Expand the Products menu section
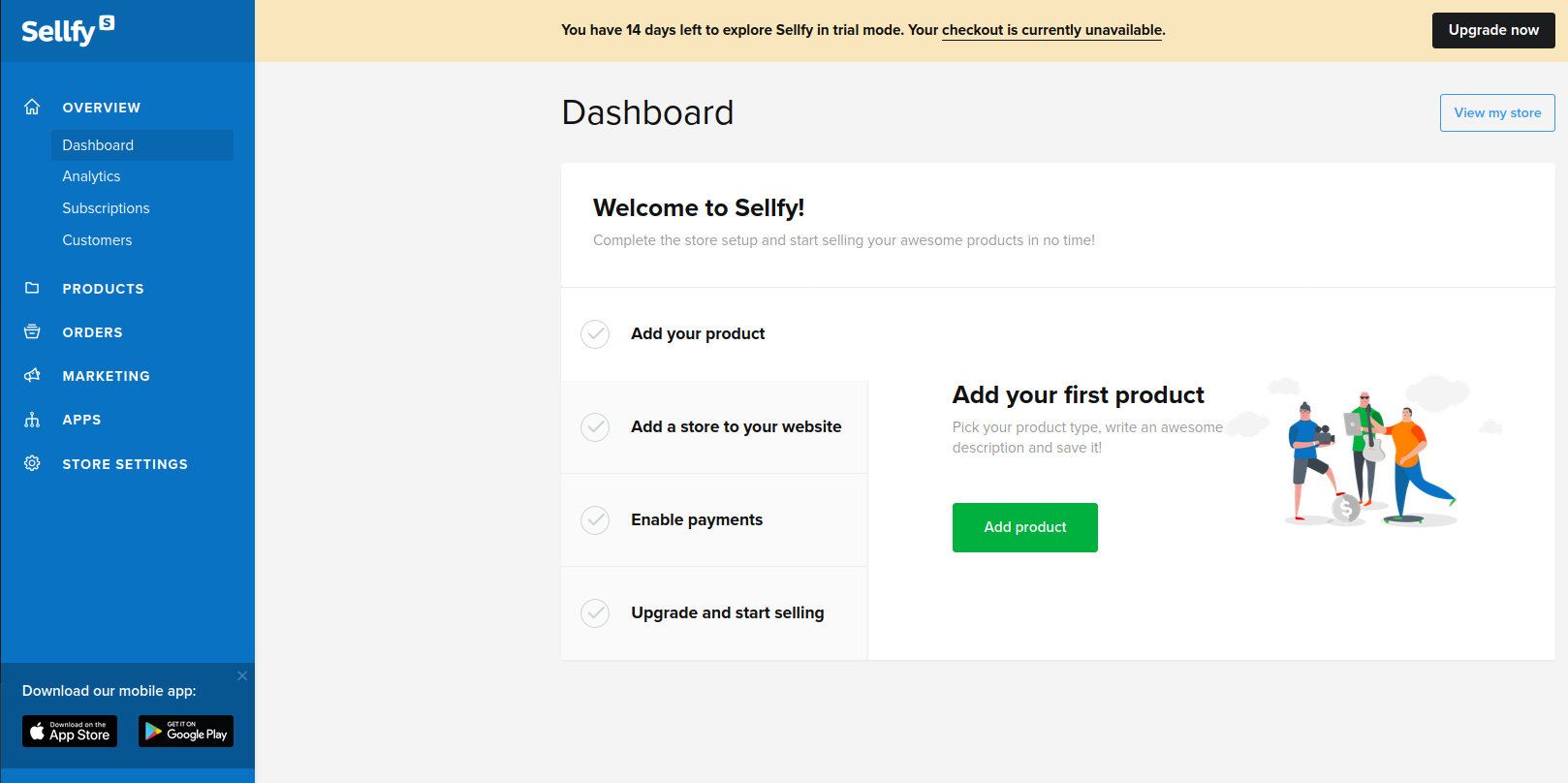 pyautogui.click(x=103, y=289)
